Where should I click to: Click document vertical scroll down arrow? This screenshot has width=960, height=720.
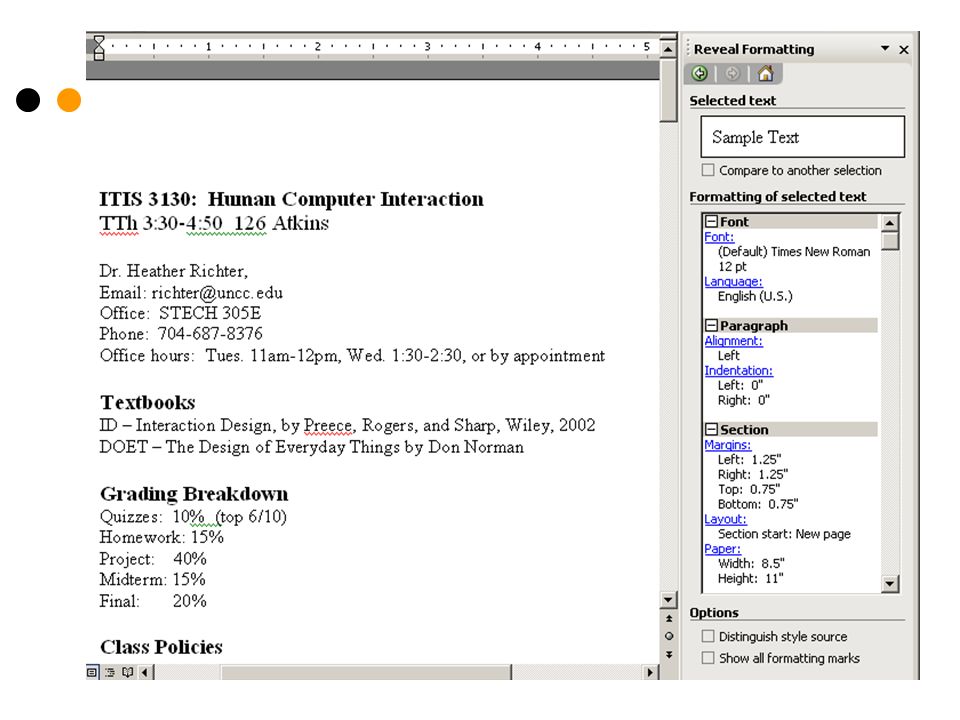coord(668,600)
